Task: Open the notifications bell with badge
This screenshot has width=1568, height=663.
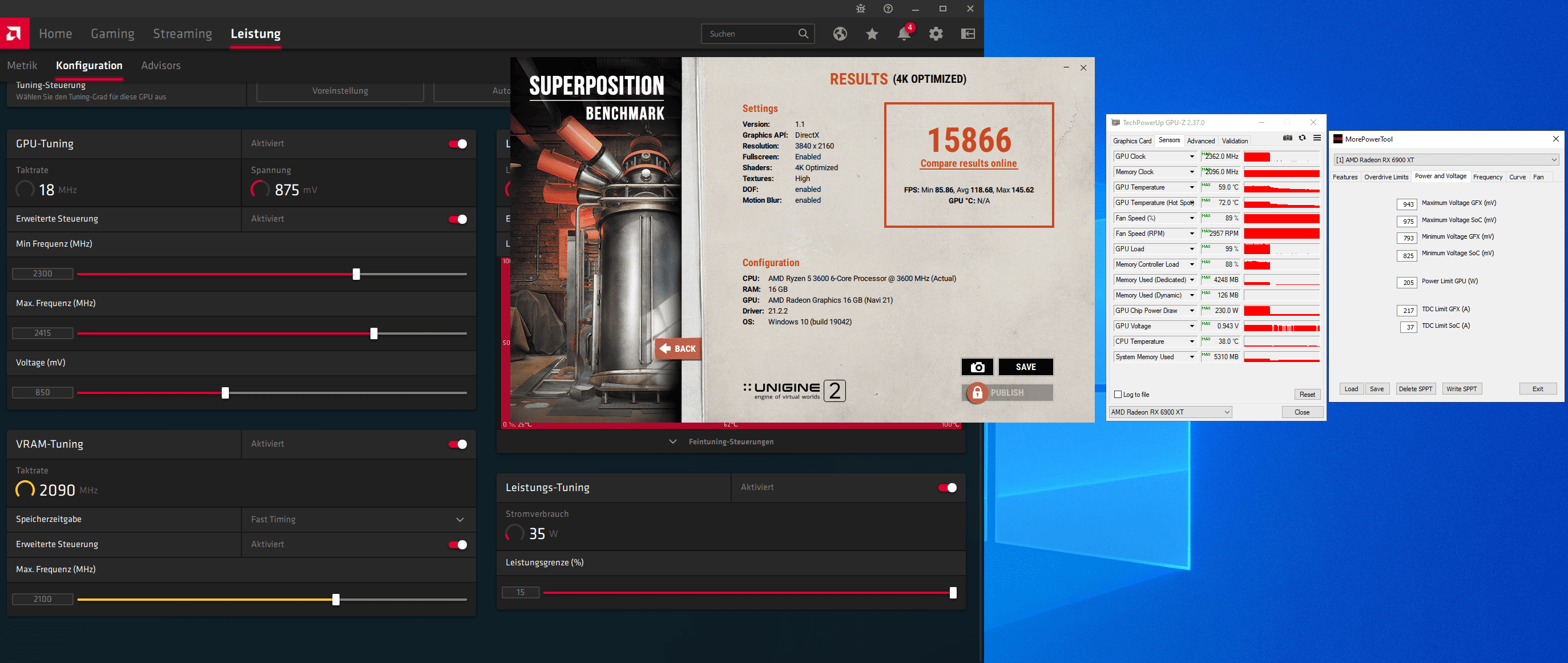Action: [905, 33]
